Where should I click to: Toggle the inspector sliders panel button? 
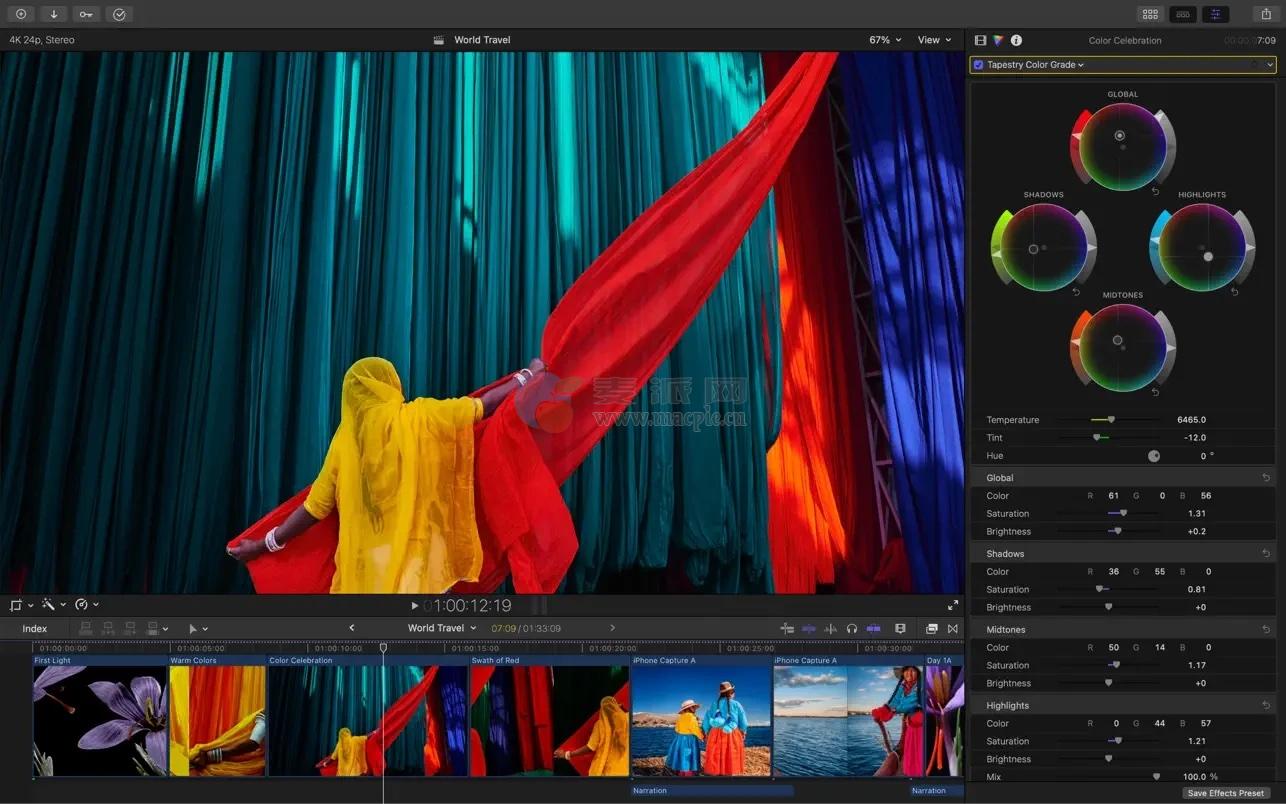click(1215, 14)
